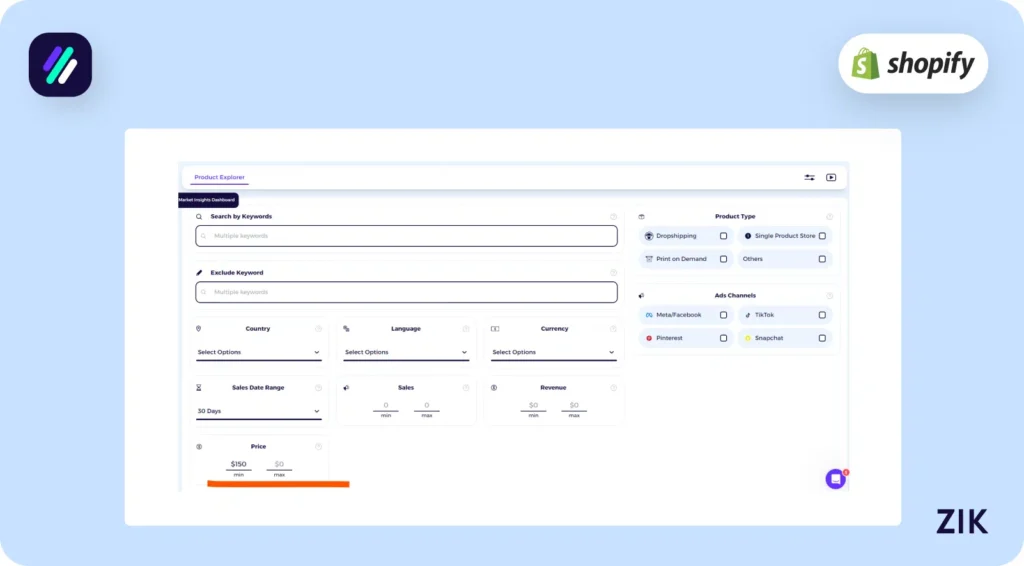Open the Language dropdown
Screen dimensions: 1024x566
(406, 352)
